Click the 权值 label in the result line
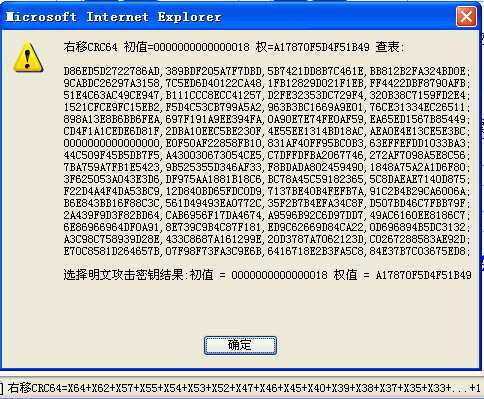 pyautogui.click(x=345, y=275)
